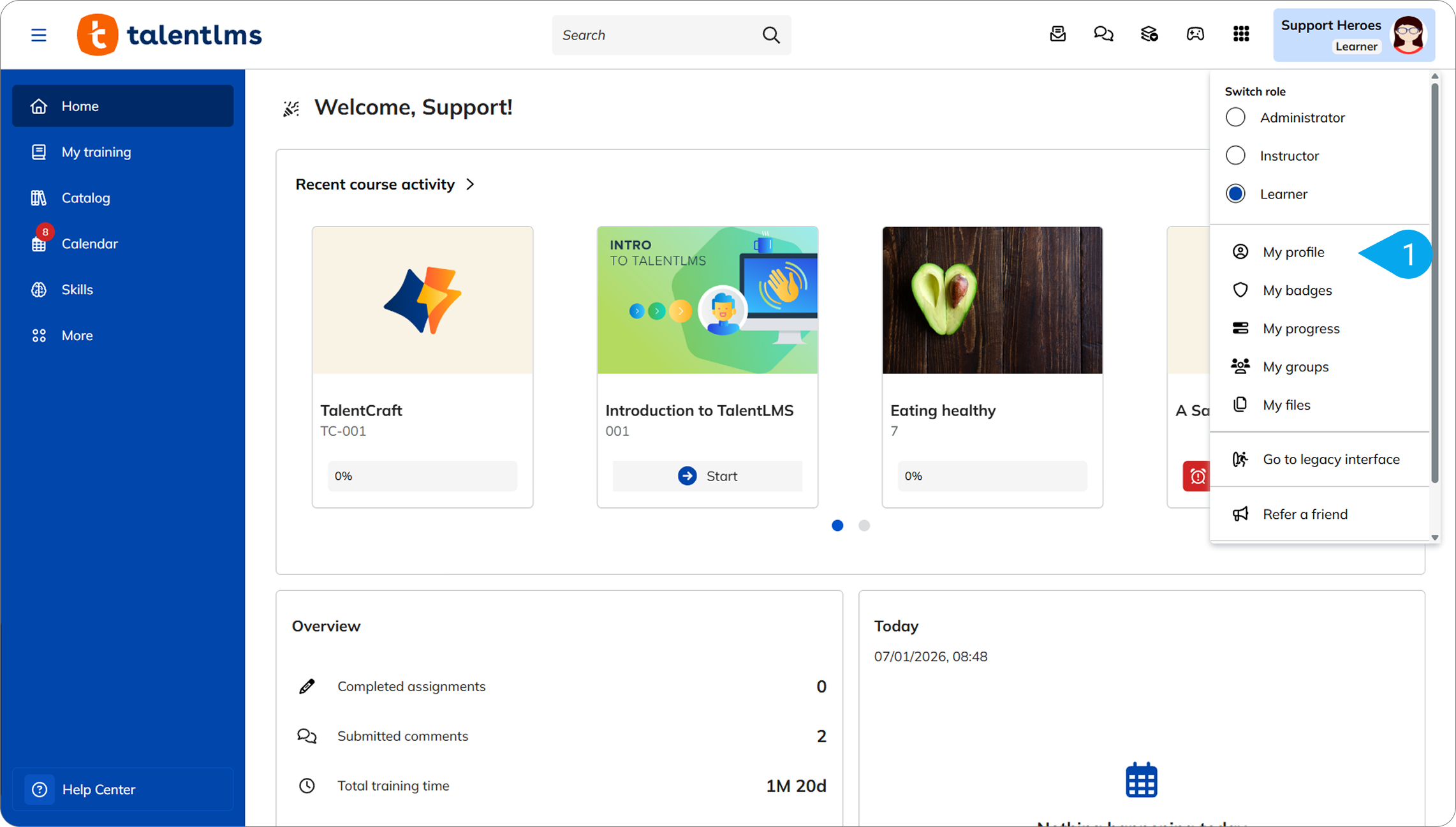This screenshot has width=1456, height=827.
Task: Expand Recent course activity chevron
Action: pyautogui.click(x=471, y=184)
